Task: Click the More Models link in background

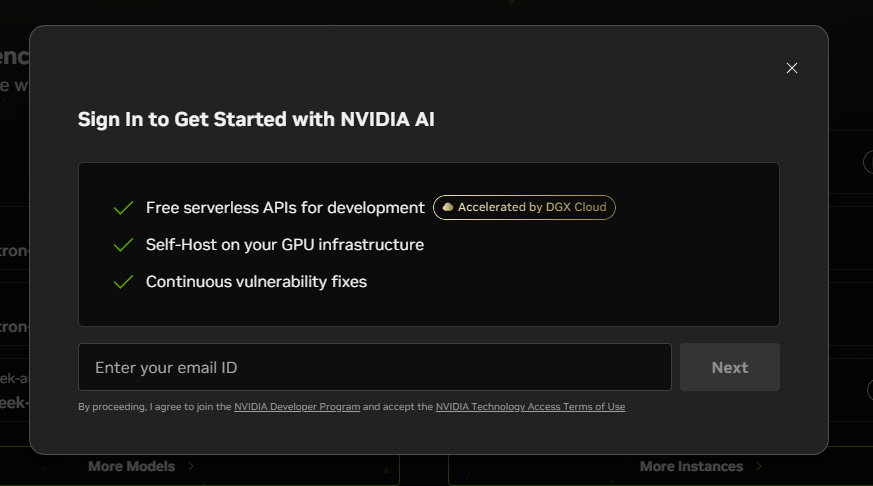Action: [x=131, y=466]
